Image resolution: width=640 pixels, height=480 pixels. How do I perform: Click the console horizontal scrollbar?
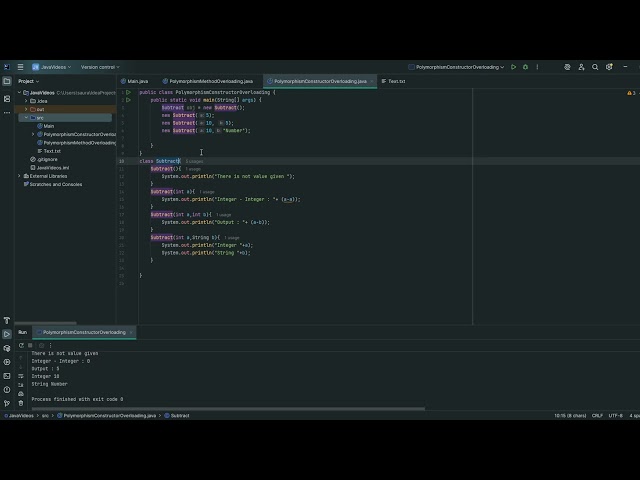(228, 408)
